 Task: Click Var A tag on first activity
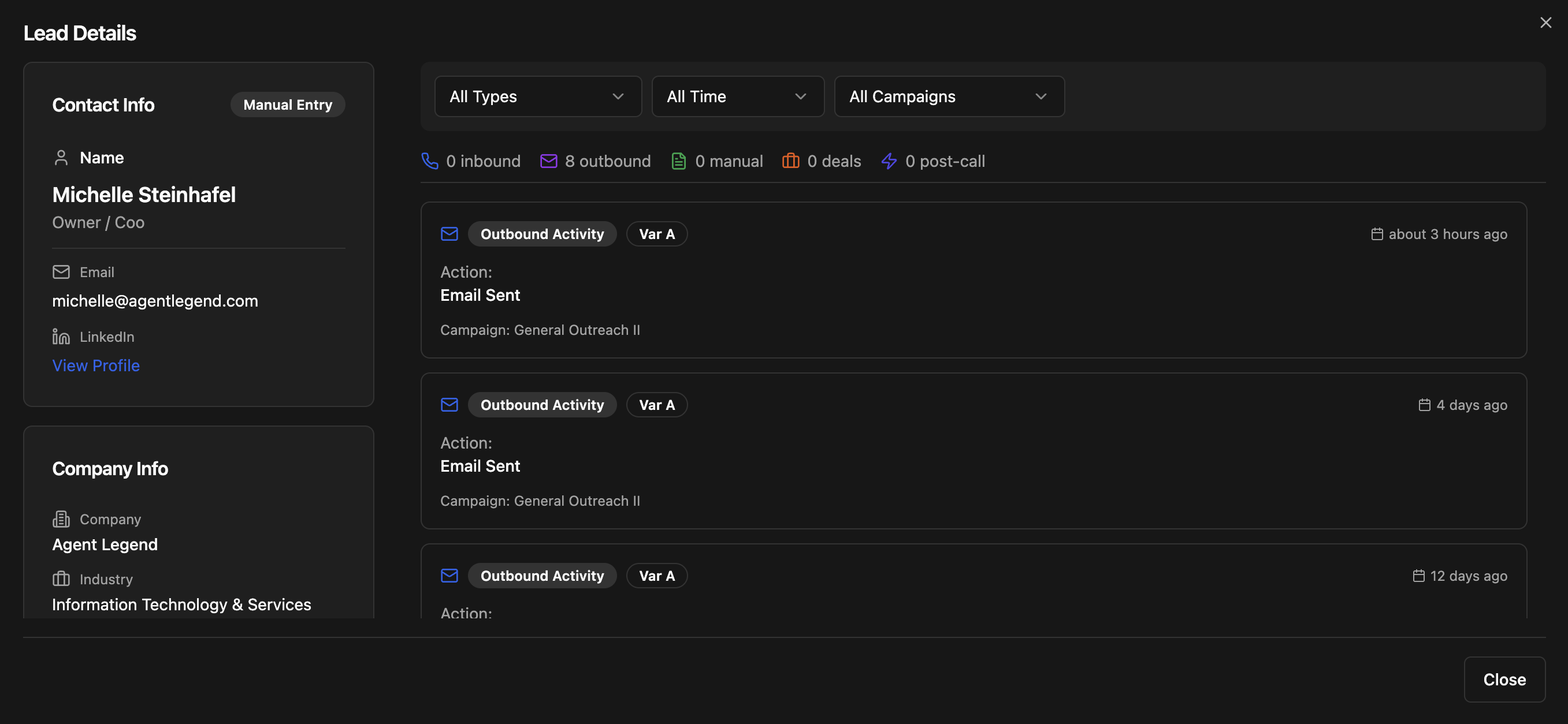coord(656,234)
